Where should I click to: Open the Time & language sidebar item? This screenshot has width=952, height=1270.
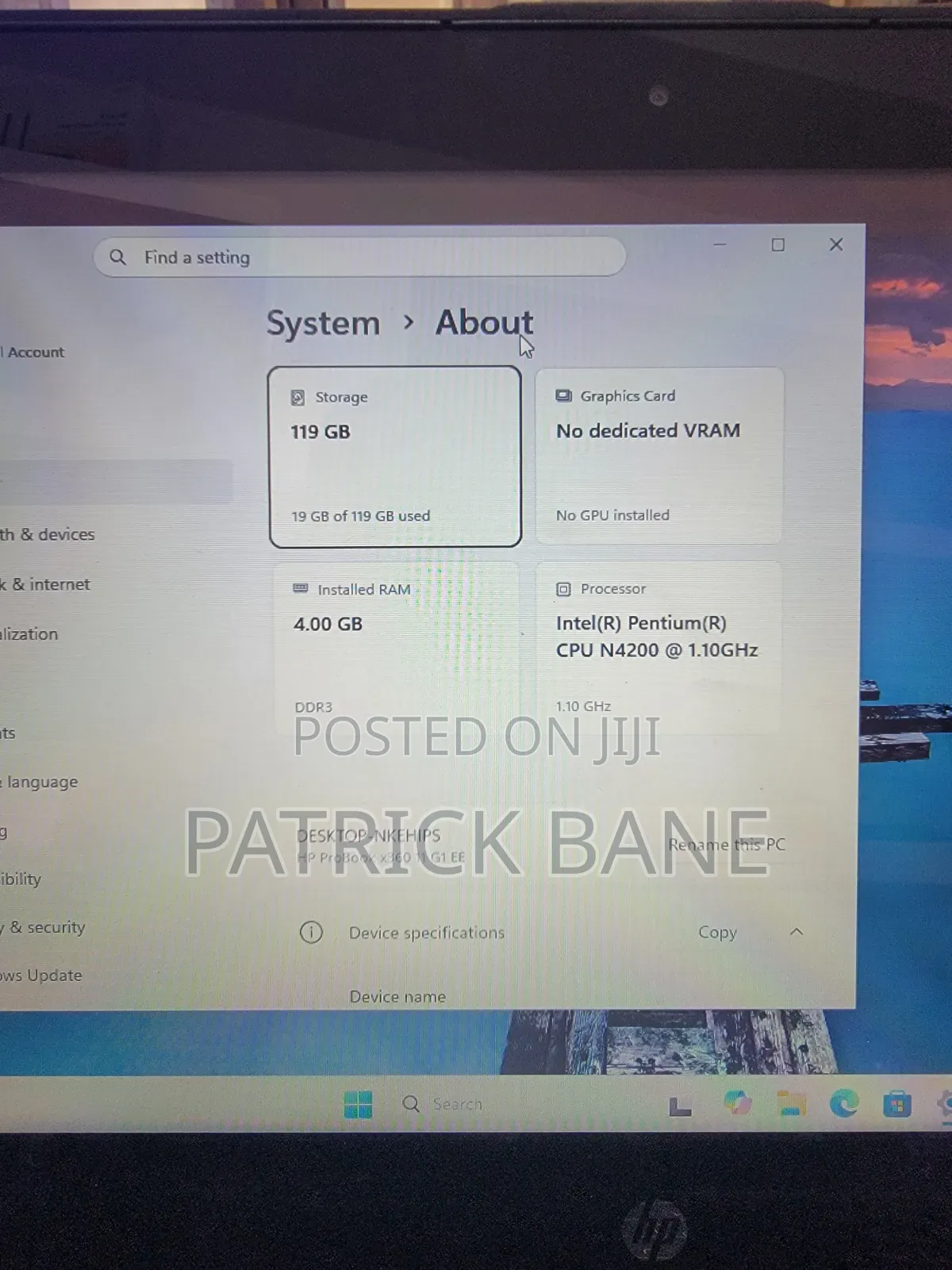pos(40,782)
